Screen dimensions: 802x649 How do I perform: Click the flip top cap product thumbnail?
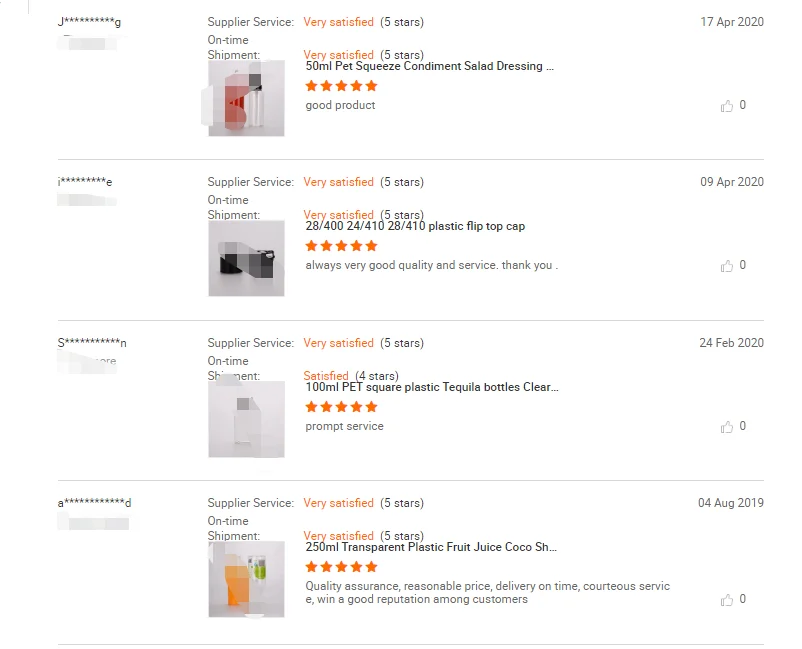246,258
